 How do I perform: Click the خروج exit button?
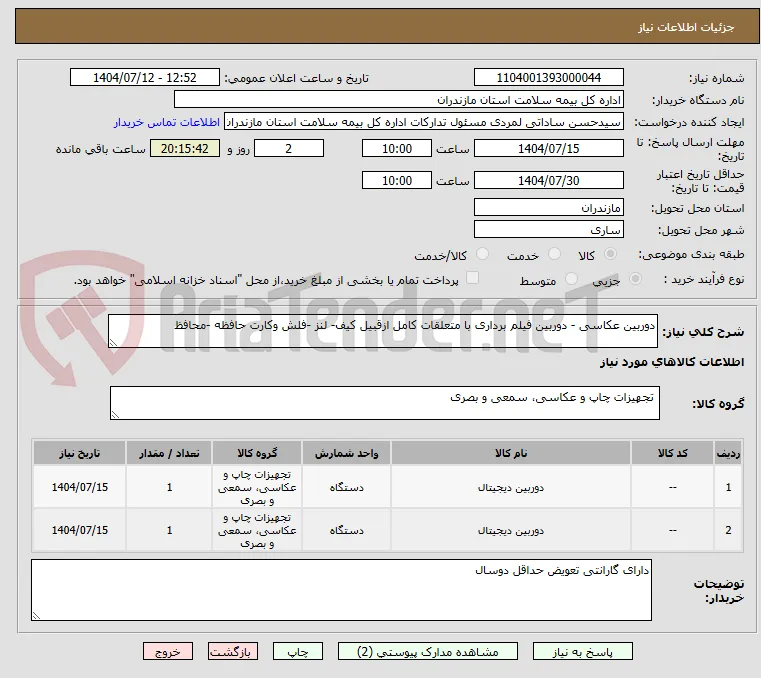(x=167, y=651)
